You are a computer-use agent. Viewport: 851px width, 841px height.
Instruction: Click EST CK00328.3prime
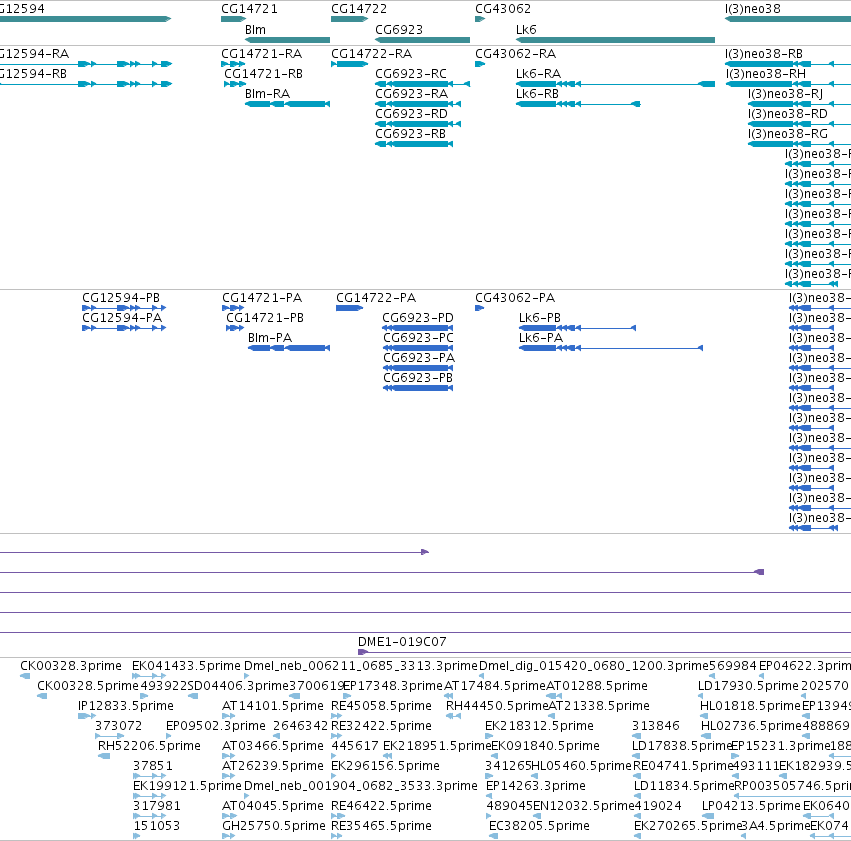(x=71, y=666)
